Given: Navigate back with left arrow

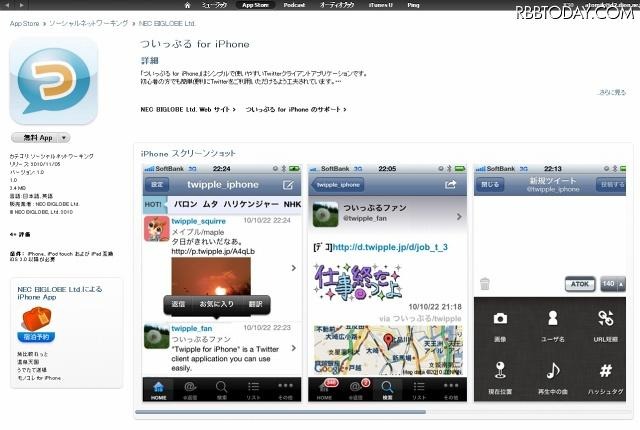Looking at the screenshot, I should click(8, 5).
